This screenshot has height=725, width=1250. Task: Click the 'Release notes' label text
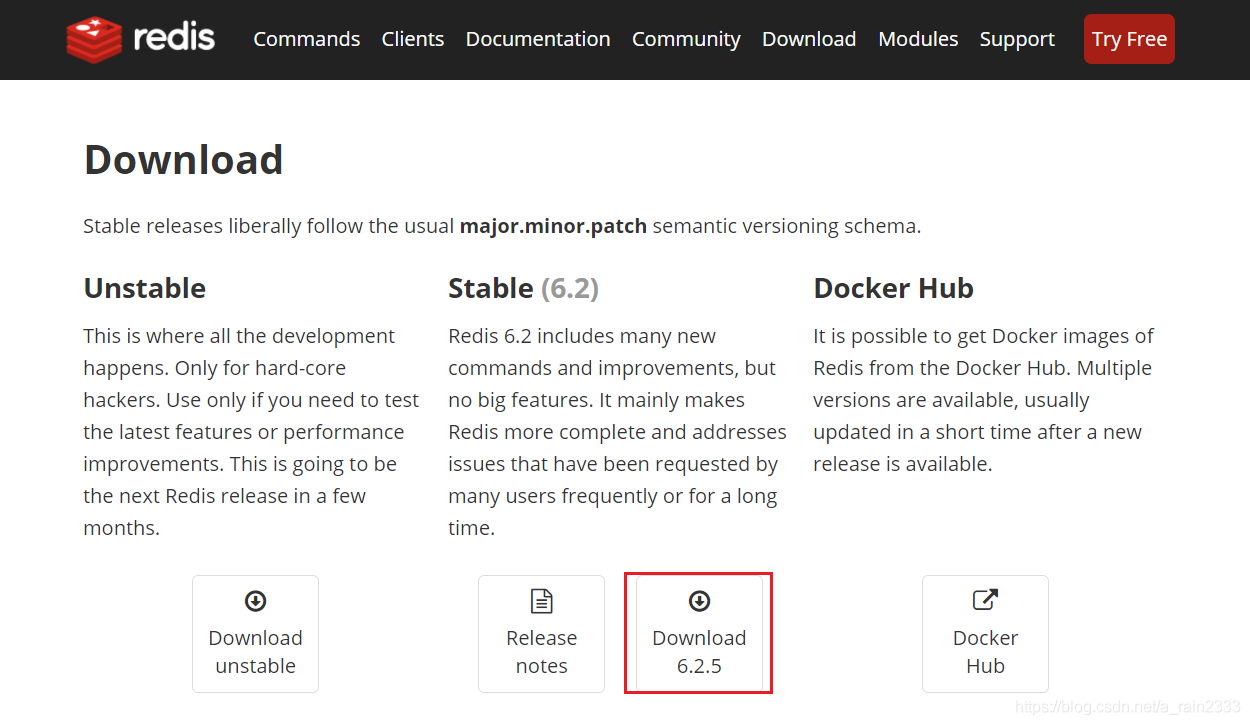pyautogui.click(x=541, y=652)
